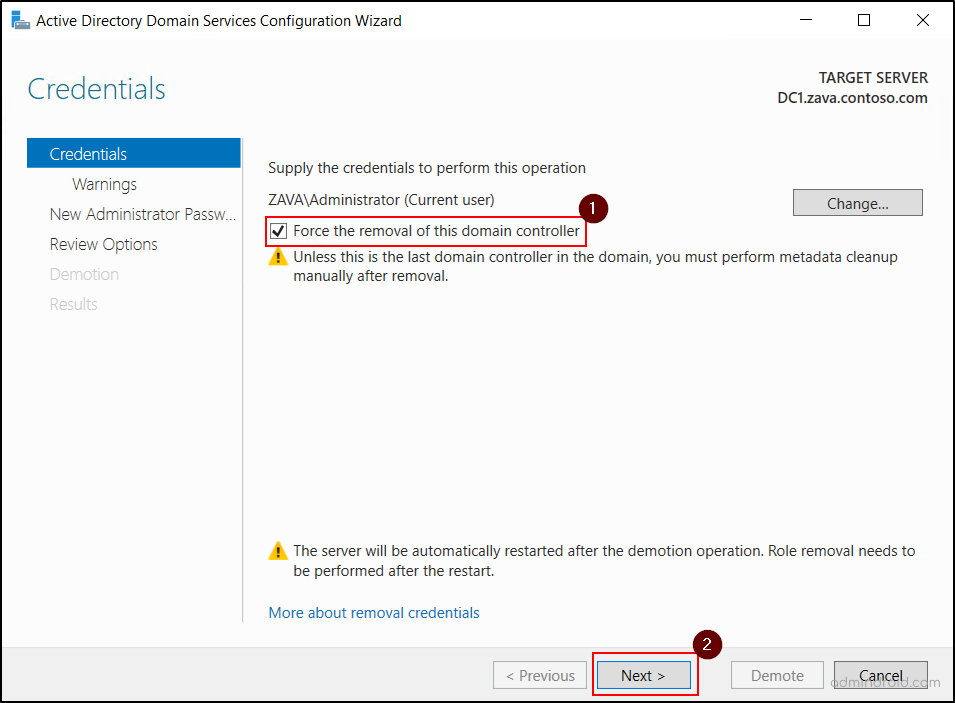Open the New Administrator Password step
The image size is (955, 703).
[143, 214]
